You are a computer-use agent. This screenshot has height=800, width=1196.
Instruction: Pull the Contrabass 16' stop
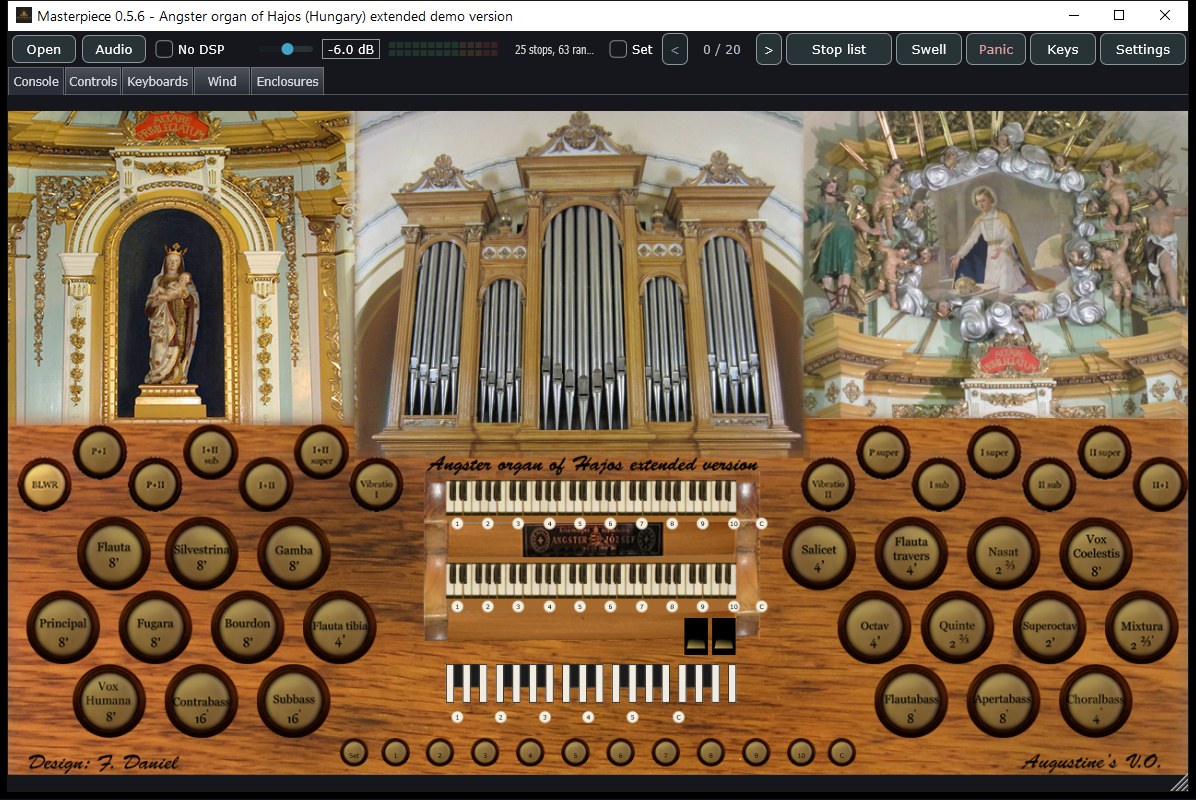coord(201,701)
